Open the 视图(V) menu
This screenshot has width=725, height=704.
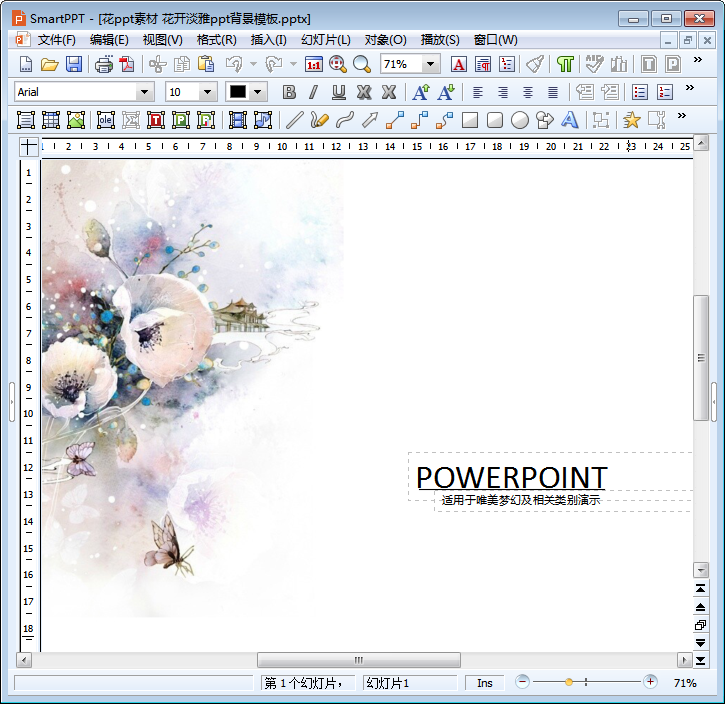click(163, 40)
